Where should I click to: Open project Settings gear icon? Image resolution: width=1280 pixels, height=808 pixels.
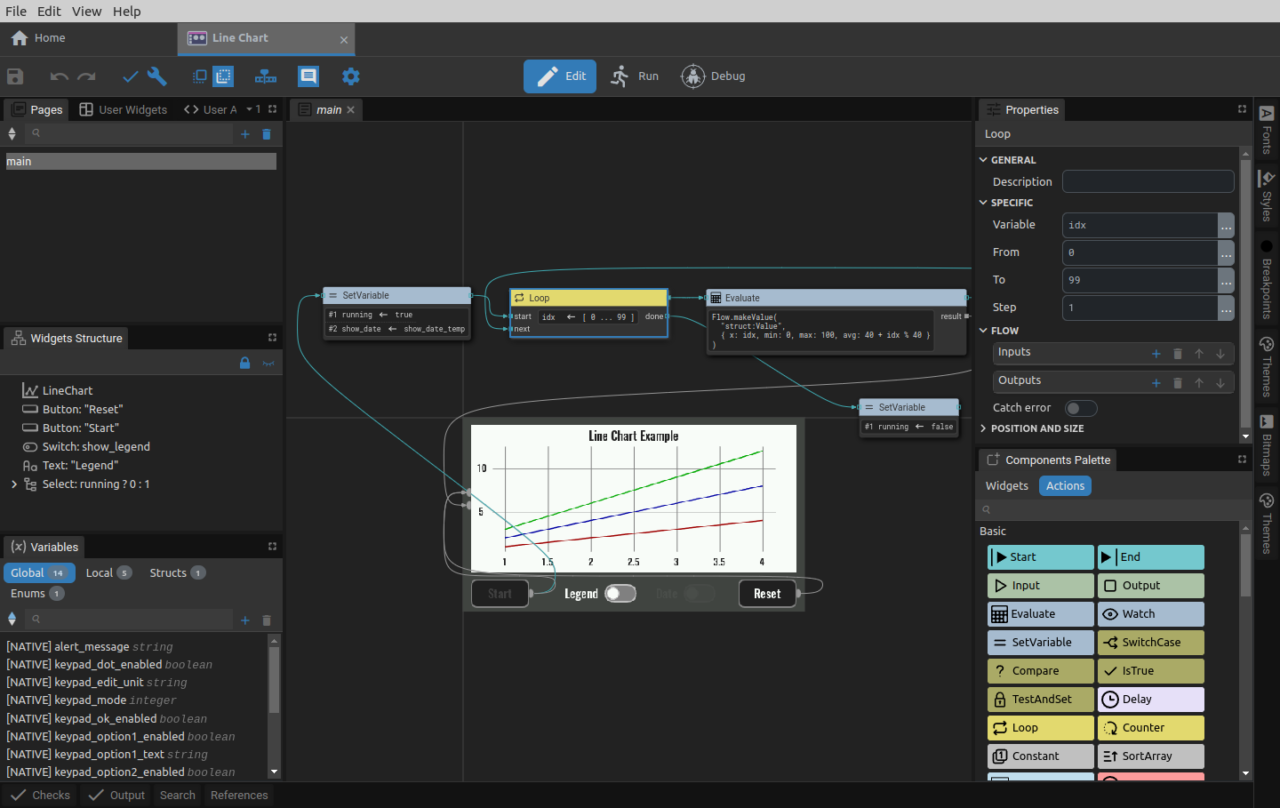click(350, 77)
